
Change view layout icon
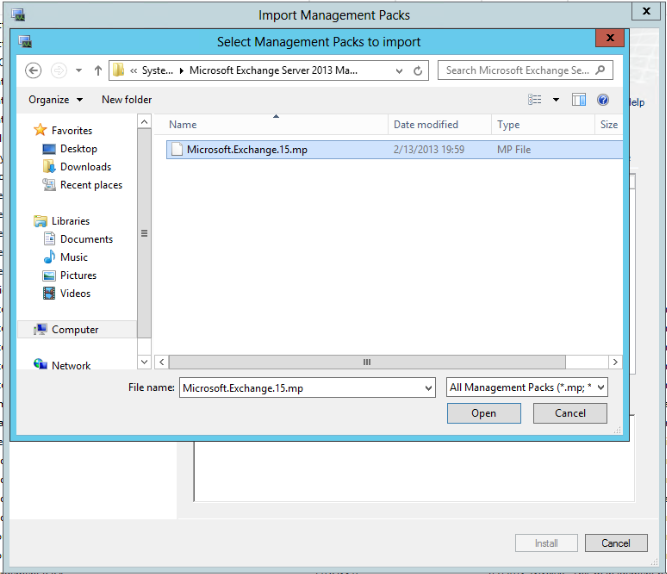[x=534, y=100]
